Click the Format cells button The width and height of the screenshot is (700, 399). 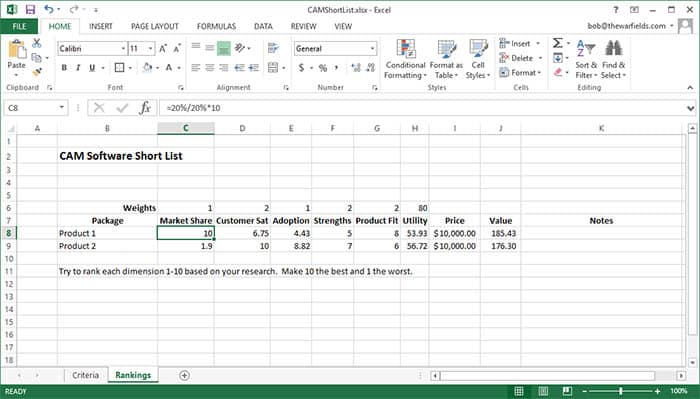click(x=520, y=72)
